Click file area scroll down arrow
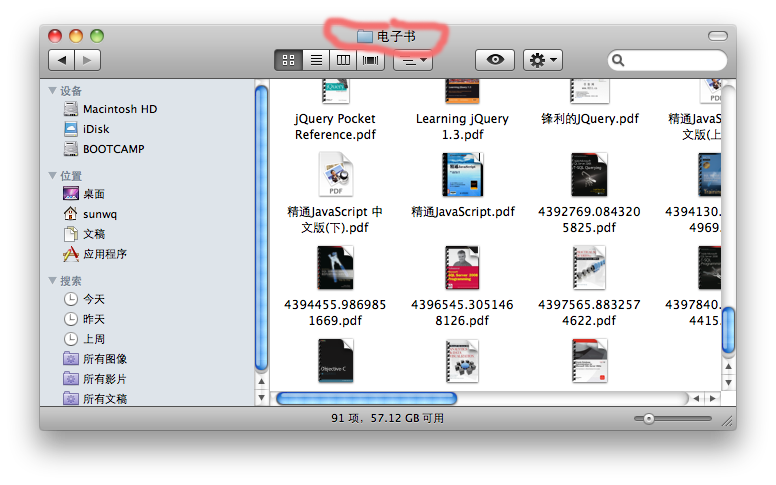The height and width of the screenshot is (485, 776). pos(728,383)
